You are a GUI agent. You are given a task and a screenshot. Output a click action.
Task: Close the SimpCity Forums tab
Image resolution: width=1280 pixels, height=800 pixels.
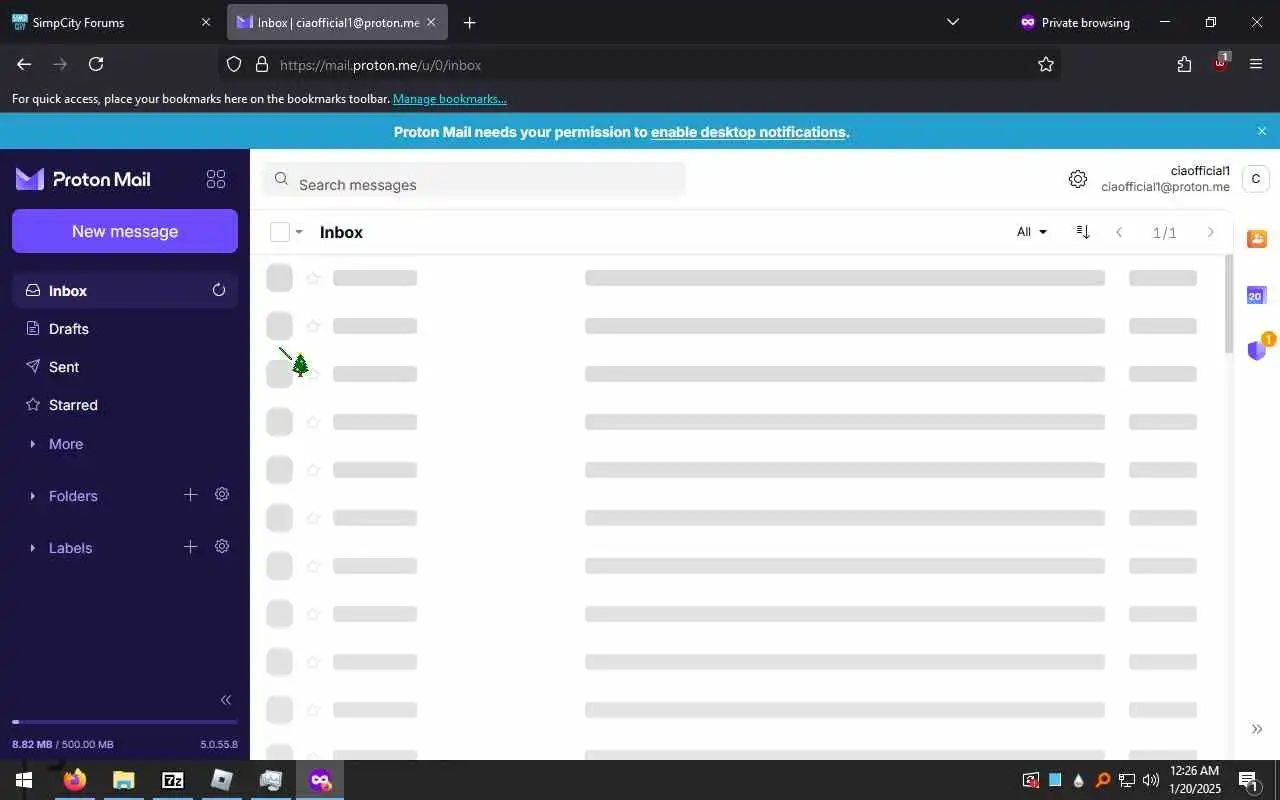(x=206, y=22)
